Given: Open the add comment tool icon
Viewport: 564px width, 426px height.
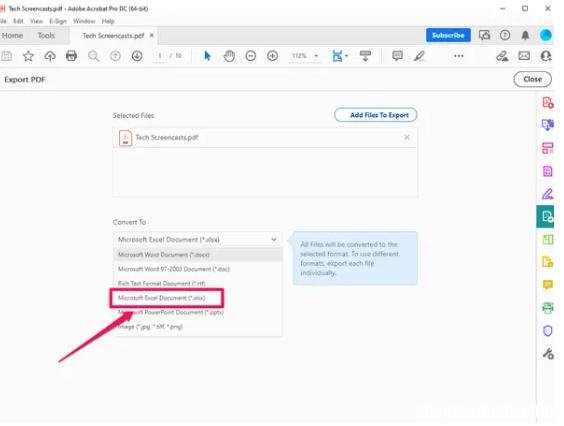Looking at the screenshot, I should tap(397, 56).
